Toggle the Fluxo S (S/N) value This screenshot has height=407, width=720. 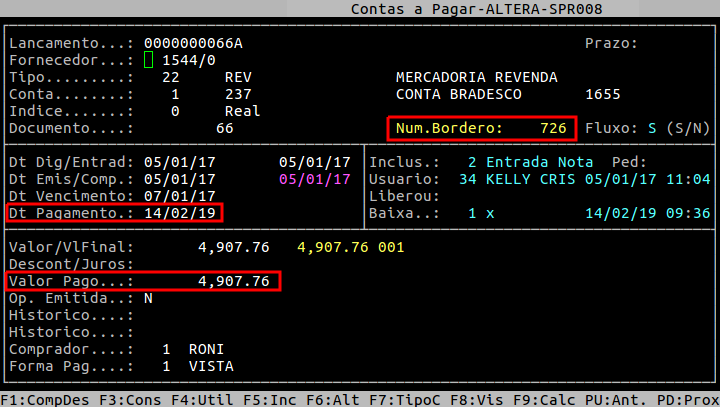(x=652, y=128)
